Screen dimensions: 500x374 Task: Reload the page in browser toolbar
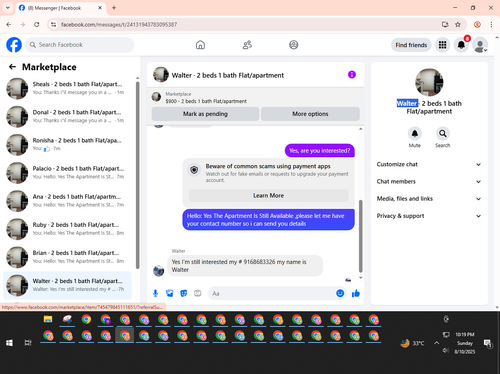coord(37,24)
